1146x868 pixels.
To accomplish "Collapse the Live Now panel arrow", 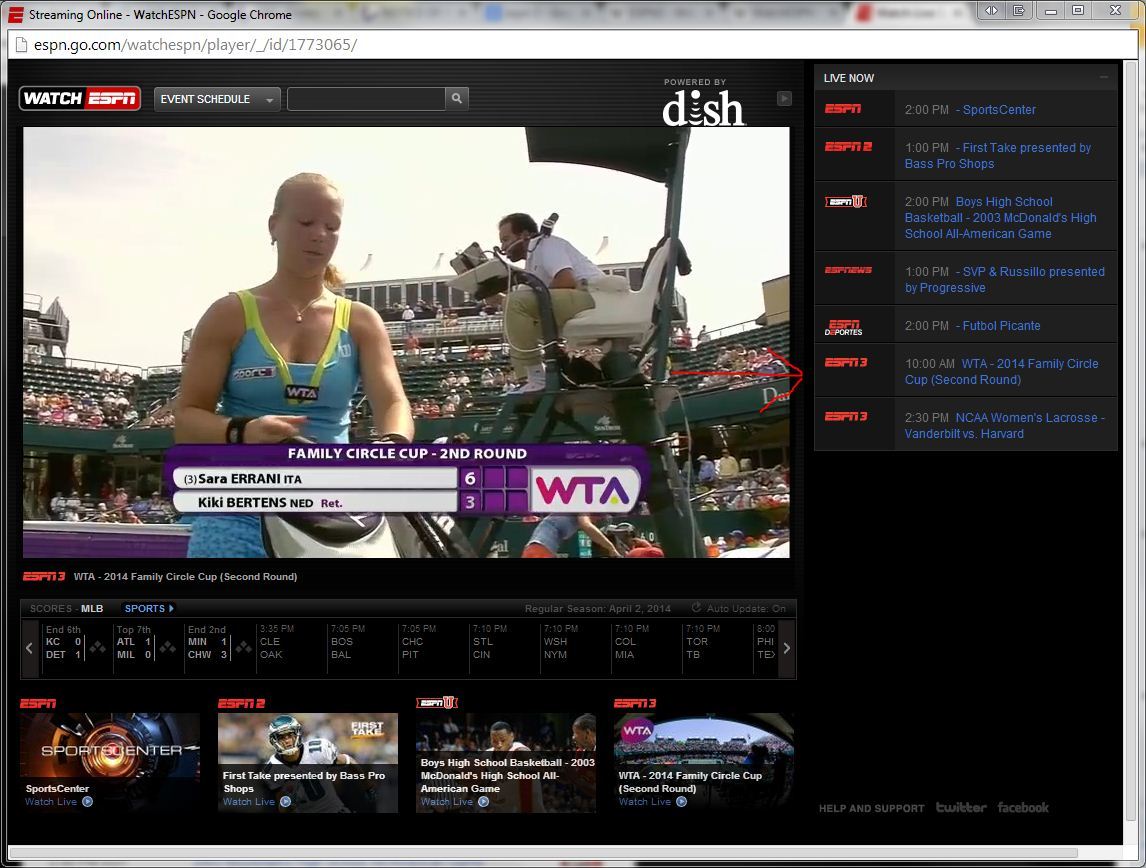I will point(784,98).
